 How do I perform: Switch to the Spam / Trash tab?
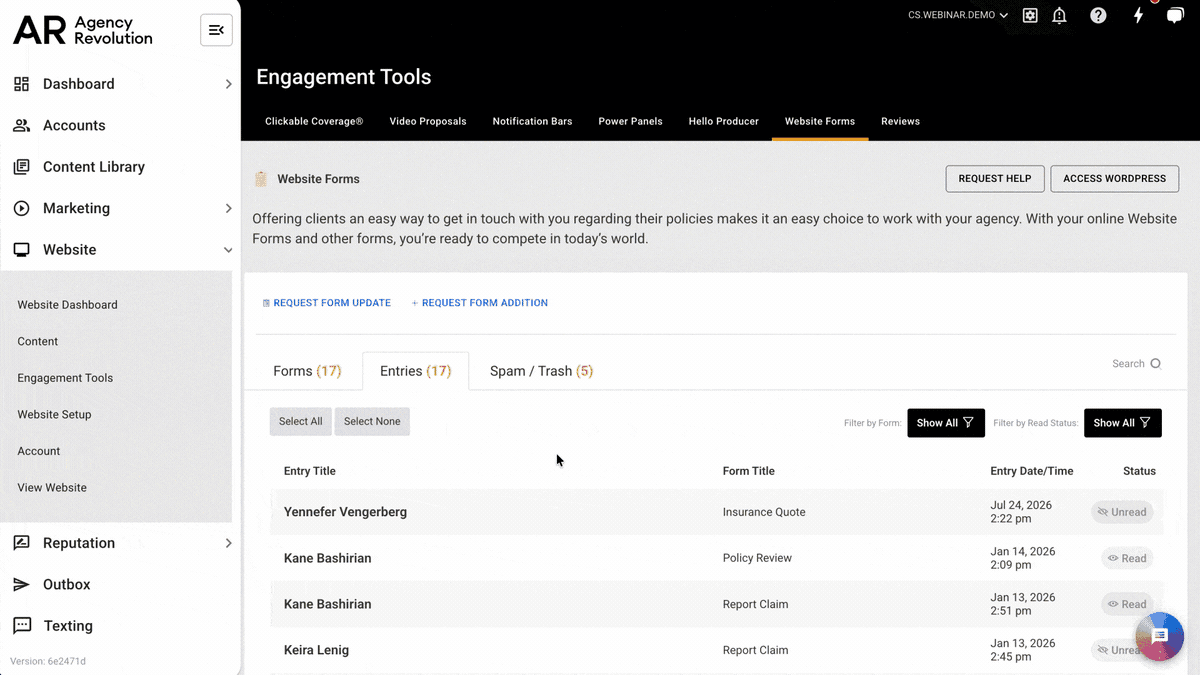point(541,371)
